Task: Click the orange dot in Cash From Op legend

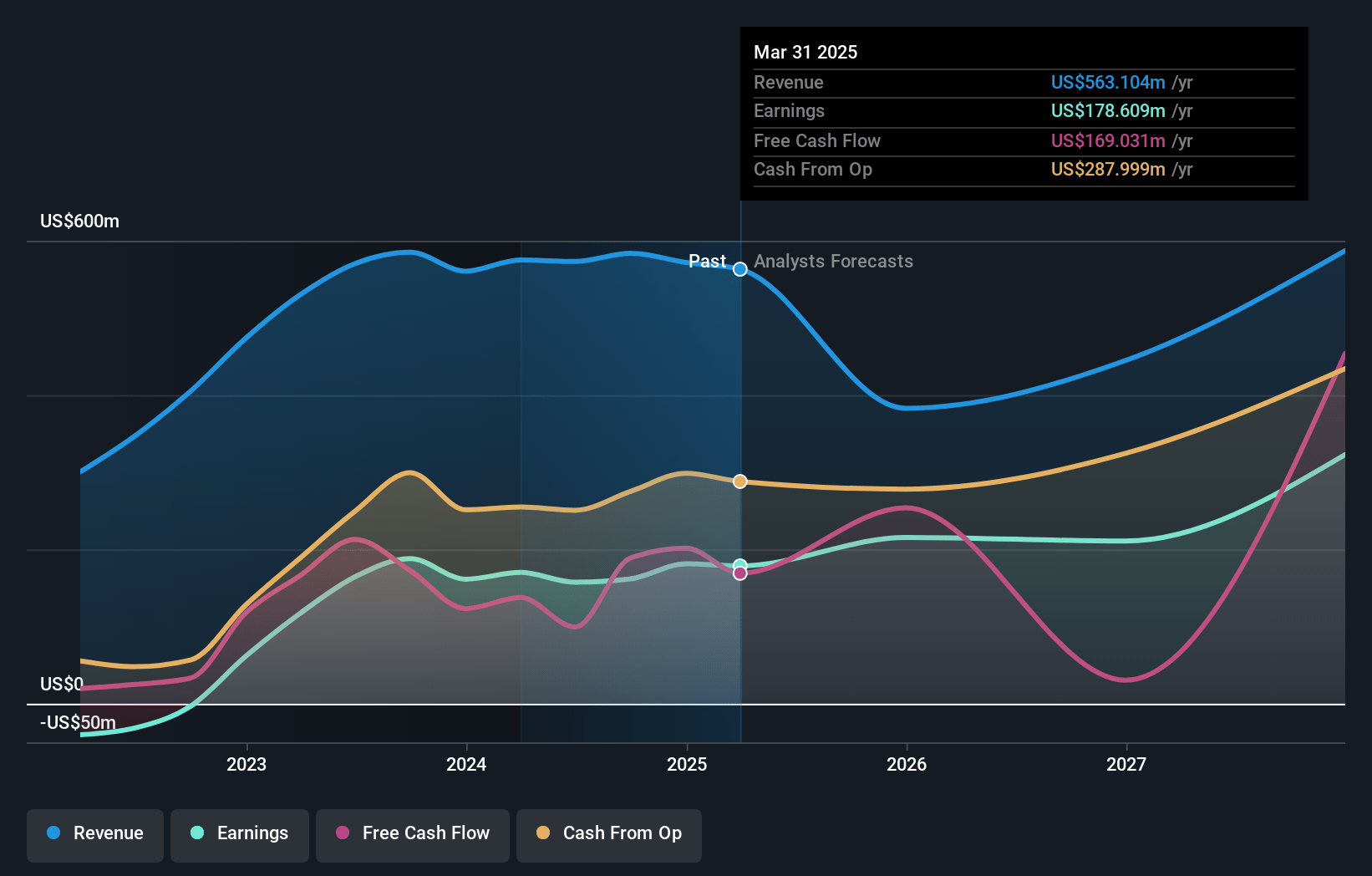Action: coord(543,833)
